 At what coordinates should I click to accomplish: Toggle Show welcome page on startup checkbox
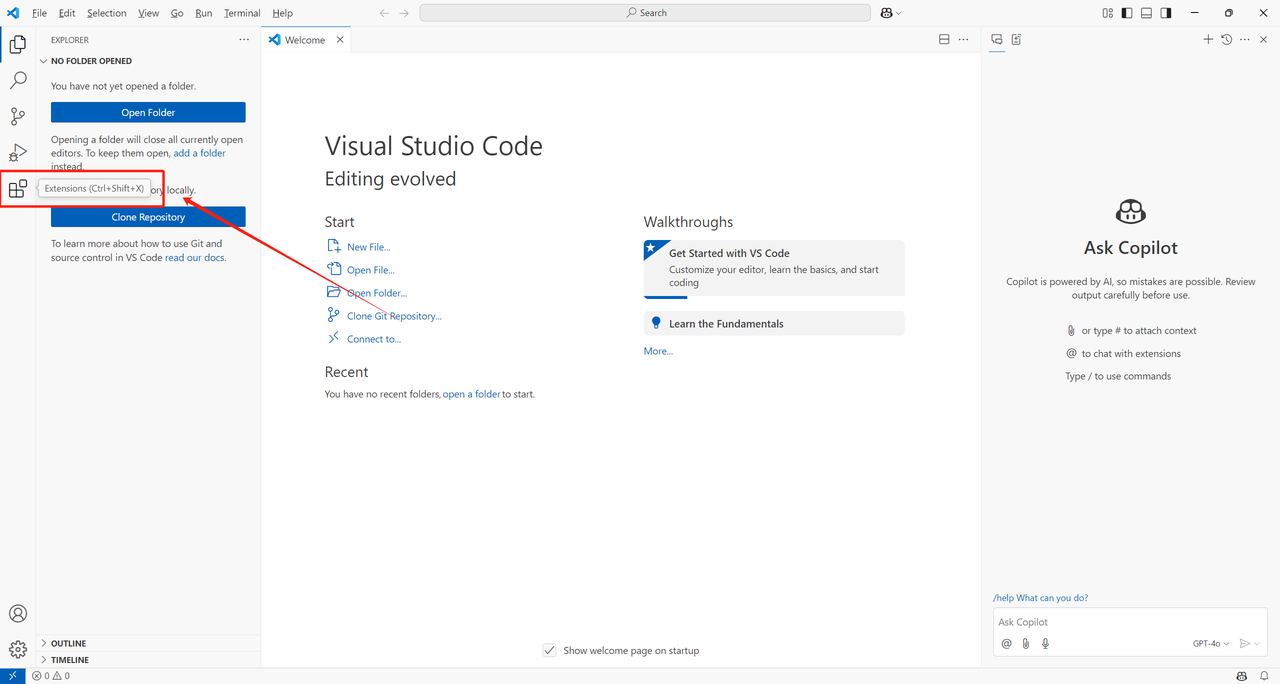point(549,650)
